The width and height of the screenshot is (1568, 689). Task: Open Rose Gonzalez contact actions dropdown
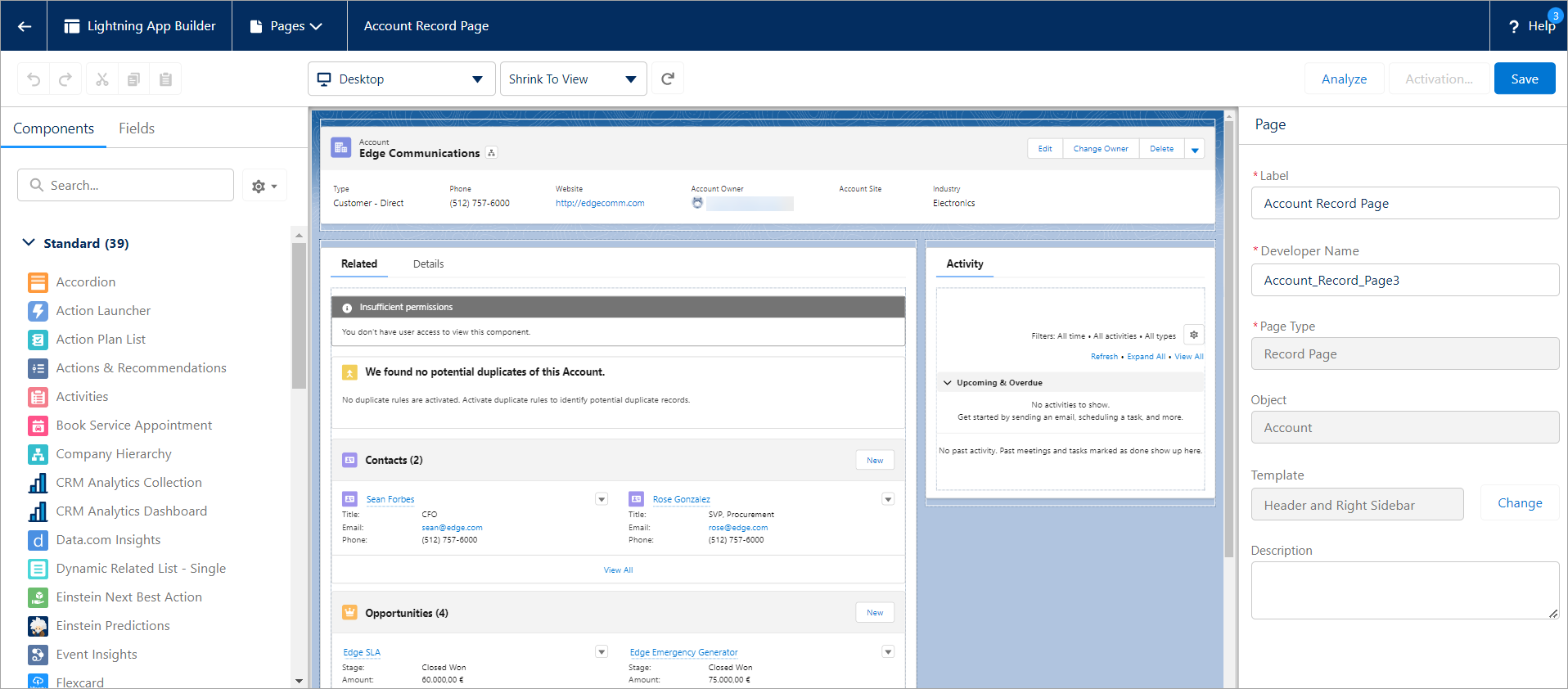tap(888, 499)
